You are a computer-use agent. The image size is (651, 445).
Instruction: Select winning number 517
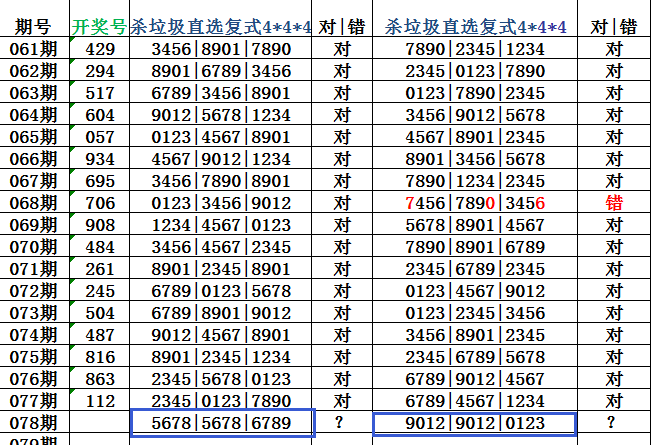click(x=100, y=92)
